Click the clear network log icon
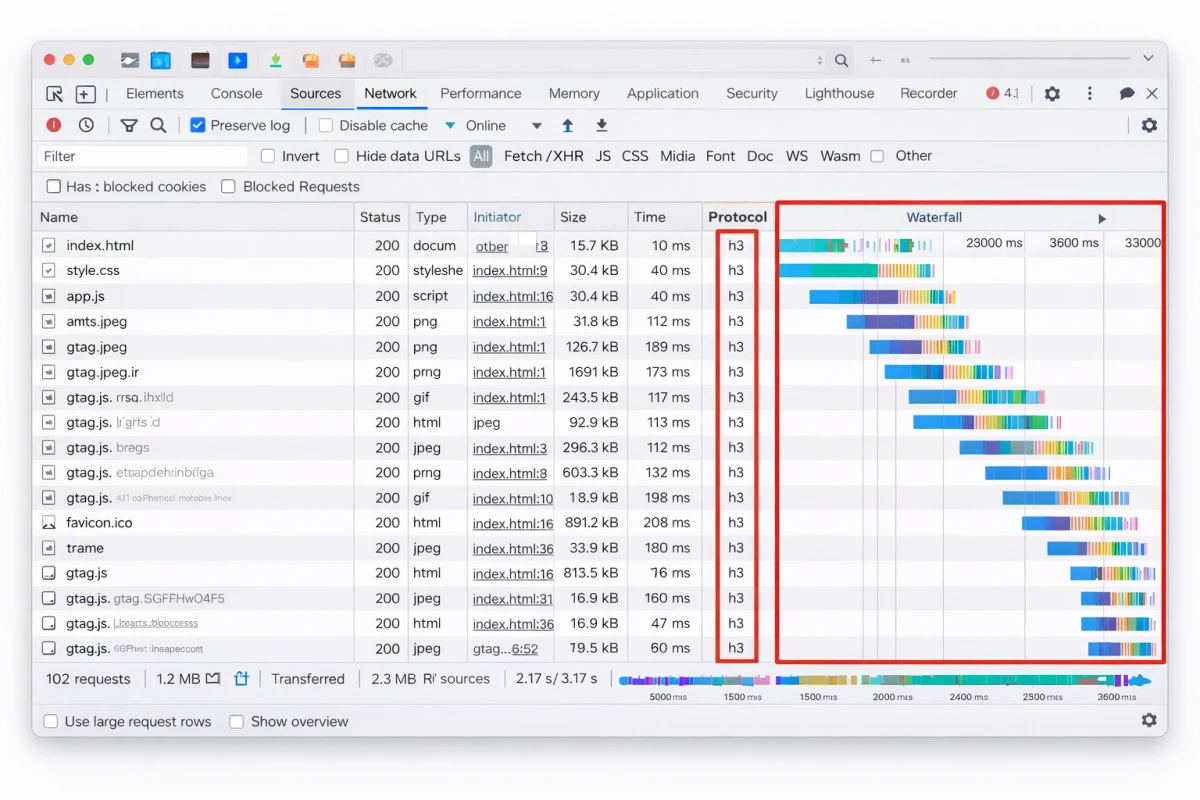This screenshot has width=1200, height=800. 86,125
